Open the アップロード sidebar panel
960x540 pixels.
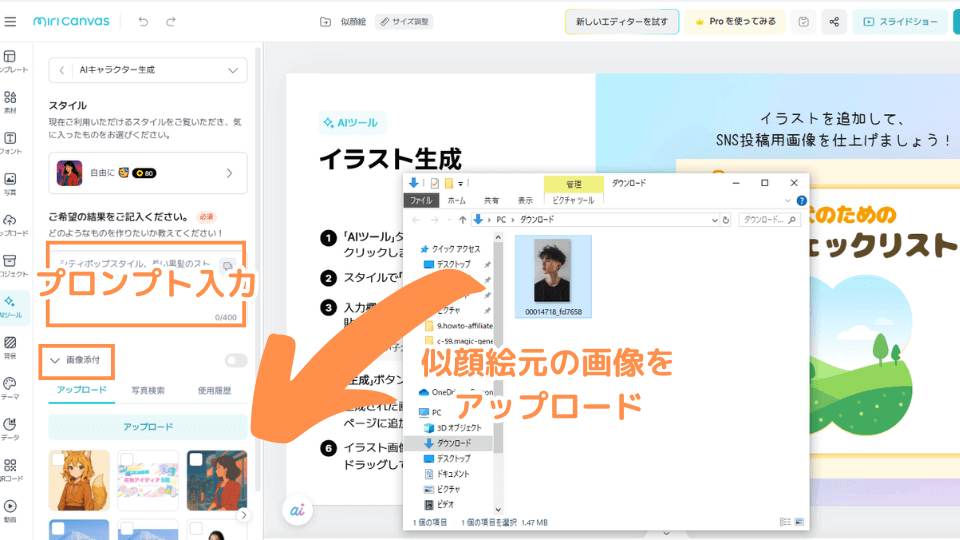[10, 225]
